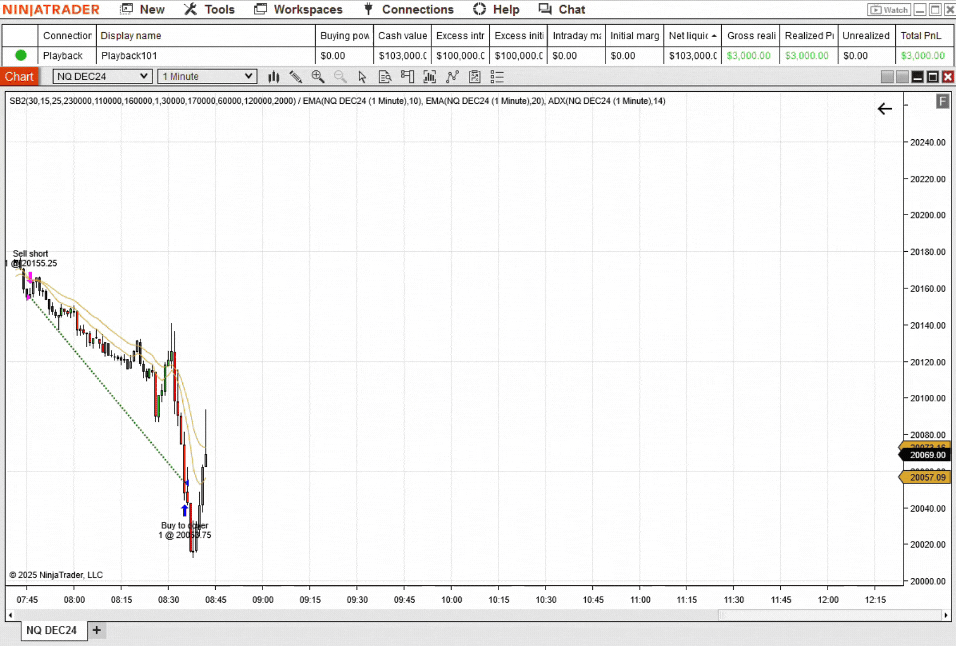This screenshot has height=646, width=956.
Task: Click the 20000.00 price axis label
Action: [x=927, y=581]
